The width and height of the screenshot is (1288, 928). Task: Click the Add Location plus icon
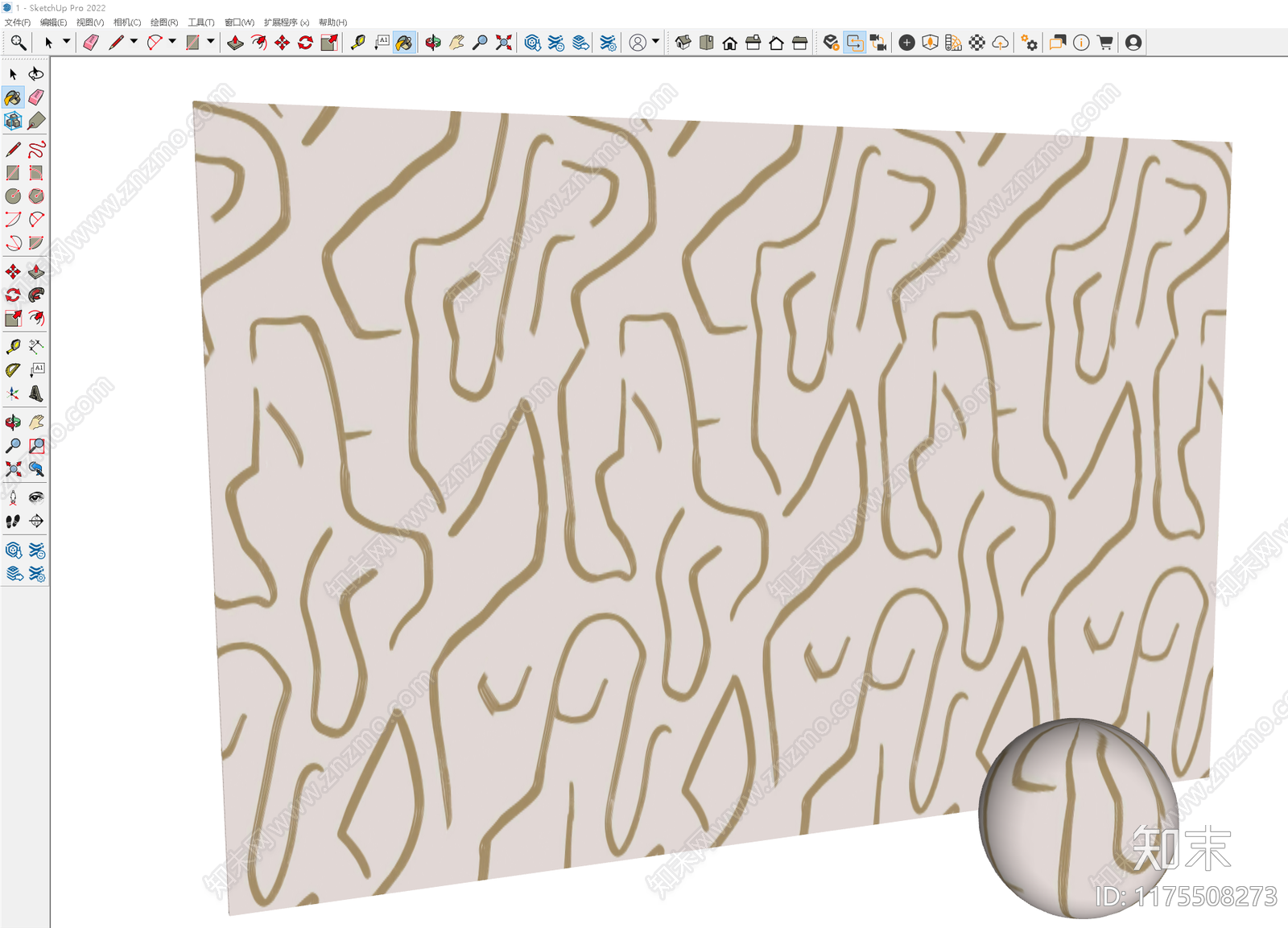(906, 43)
